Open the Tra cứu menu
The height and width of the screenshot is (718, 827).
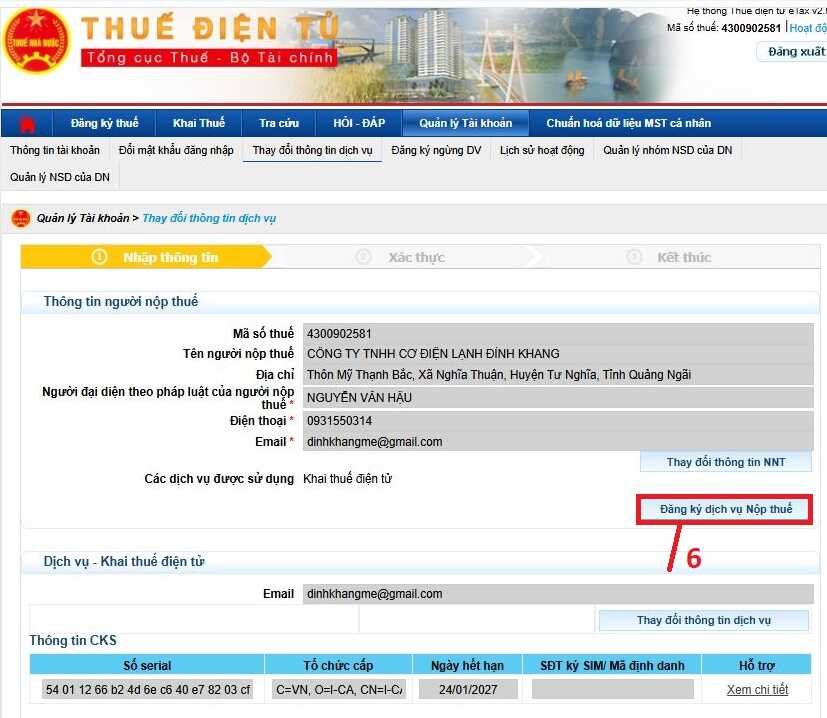279,123
